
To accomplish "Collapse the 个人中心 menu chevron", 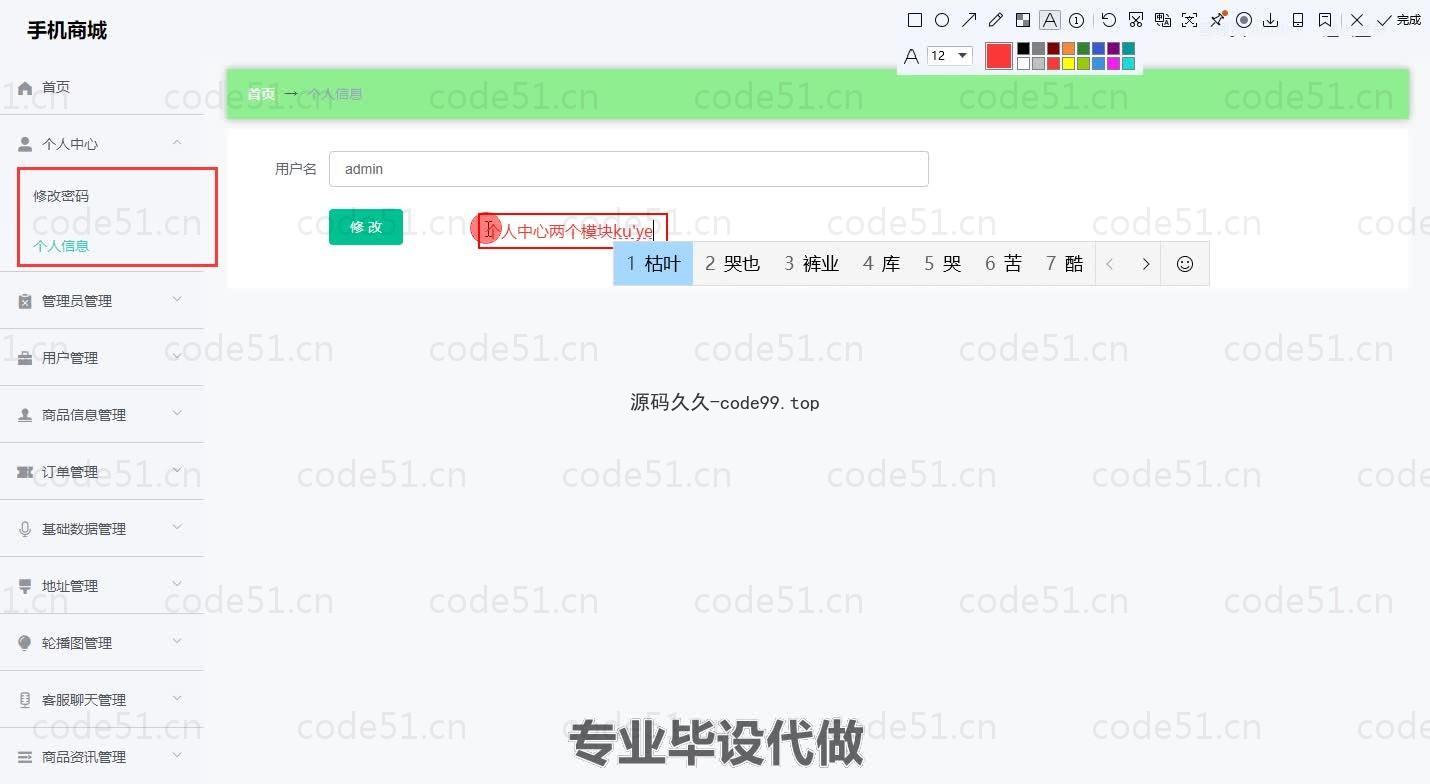I will [x=177, y=143].
